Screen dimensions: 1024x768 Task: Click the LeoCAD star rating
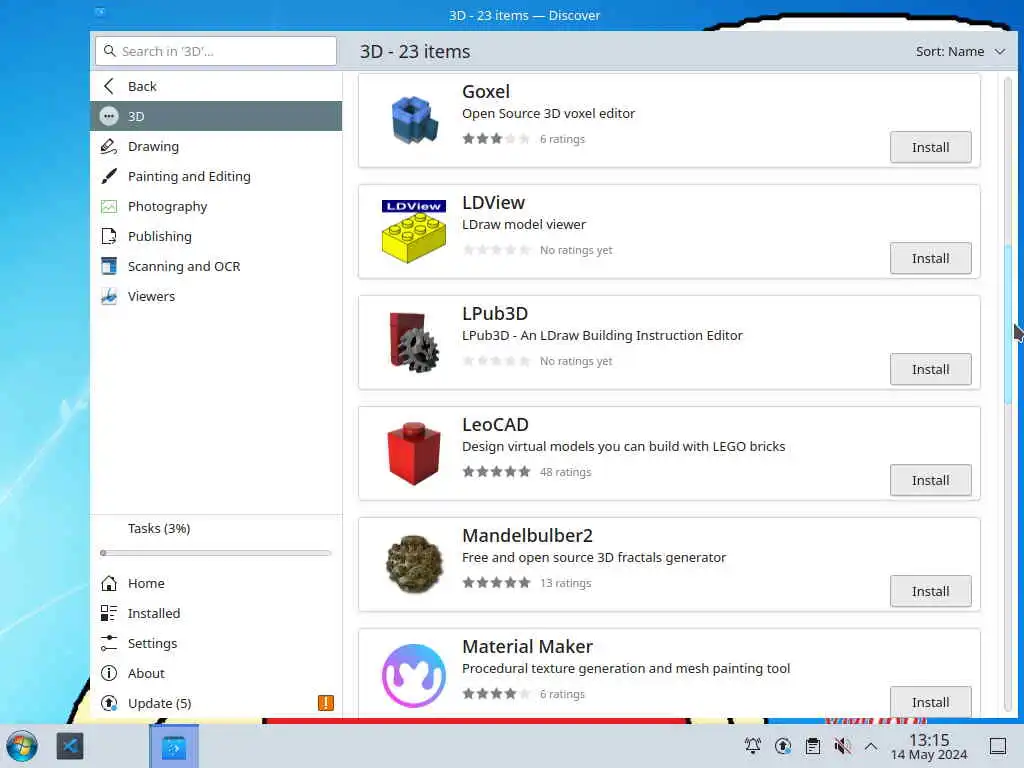496,472
